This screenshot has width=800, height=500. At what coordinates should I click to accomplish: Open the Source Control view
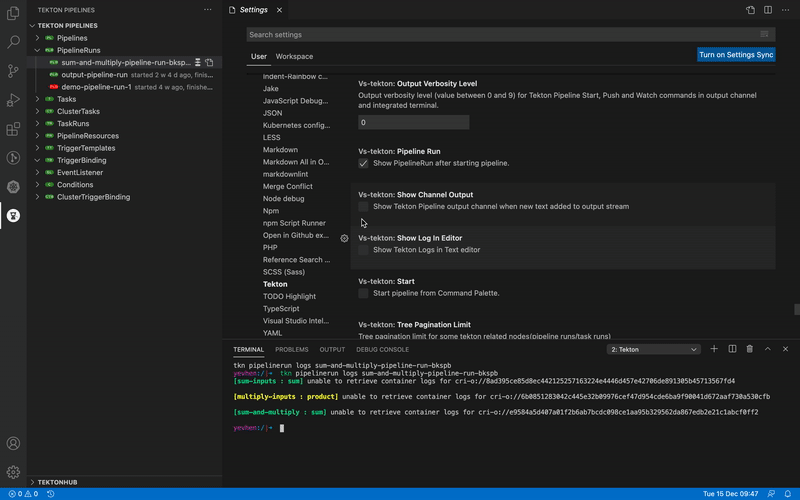pos(13,71)
